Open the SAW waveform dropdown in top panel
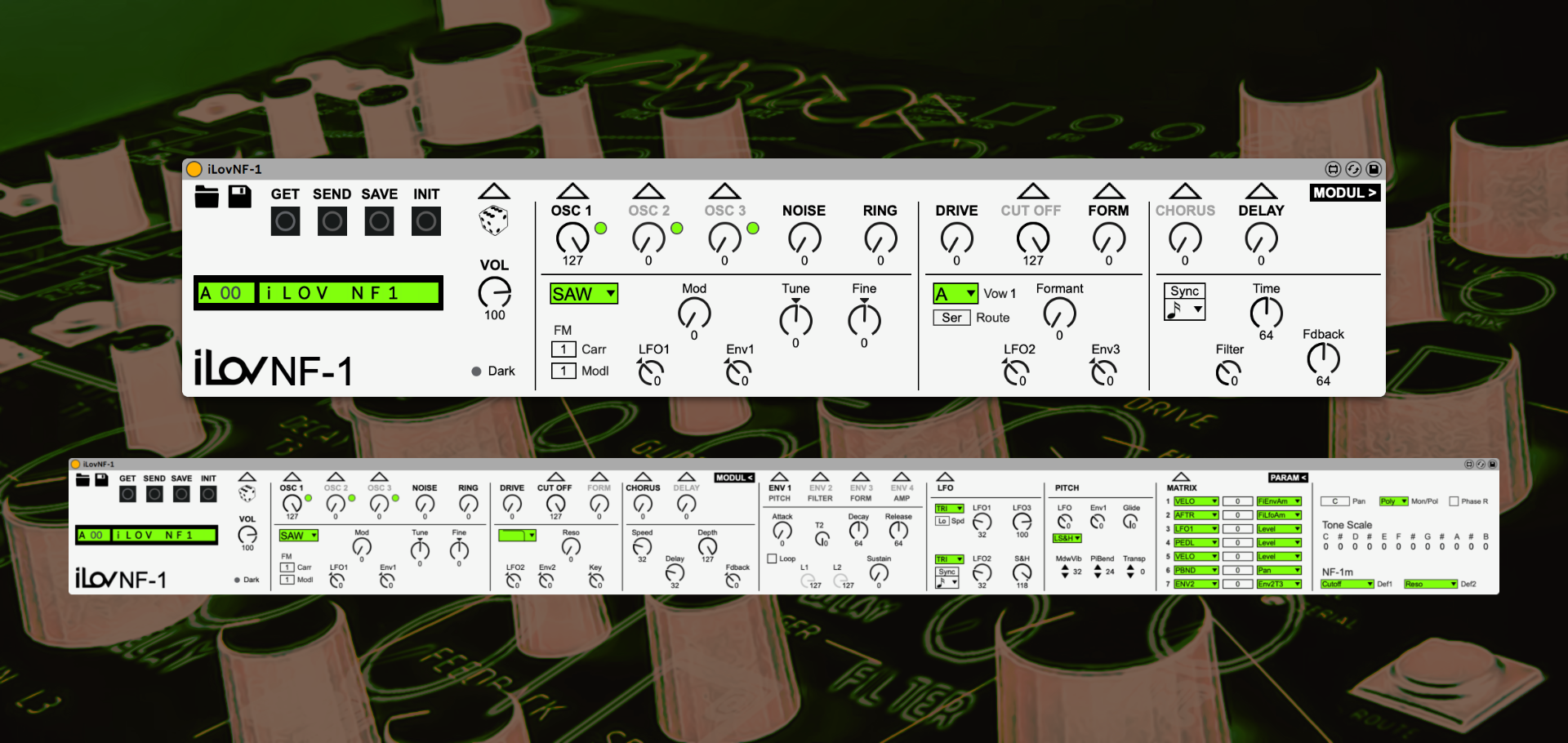The width and height of the screenshot is (1568, 743). [583, 294]
